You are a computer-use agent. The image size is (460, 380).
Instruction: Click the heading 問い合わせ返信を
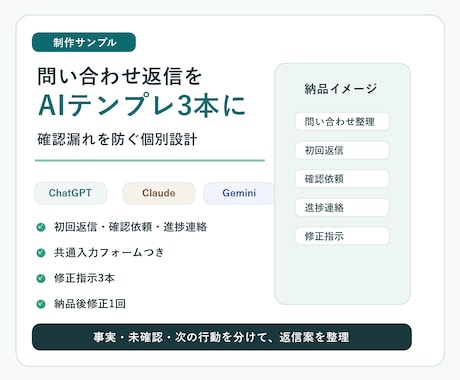pyautogui.click(x=120, y=76)
